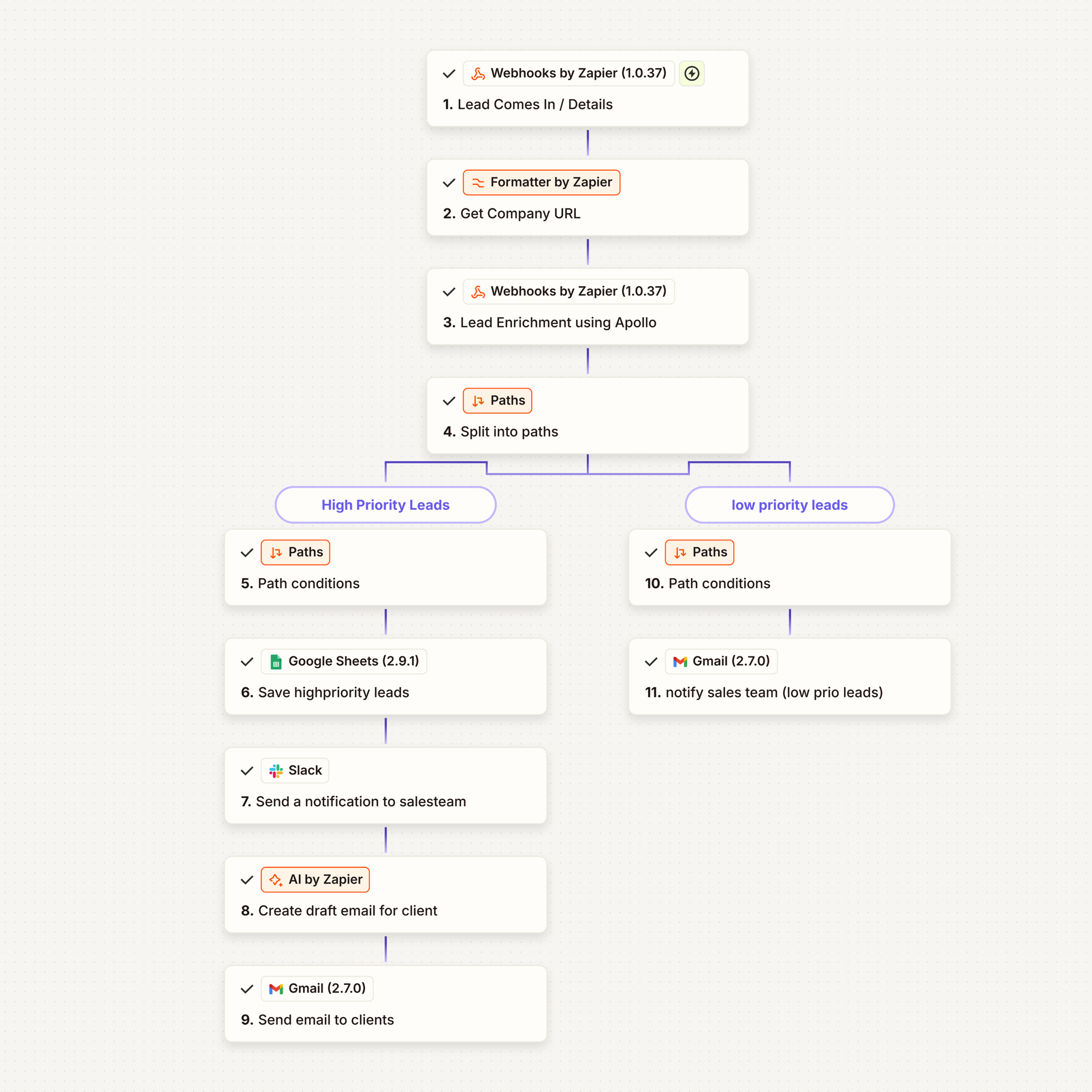Screen dimensions: 1092x1092
Task: Click the Webhooks icon on Lead Enrichment step
Action: (x=478, y=292)
